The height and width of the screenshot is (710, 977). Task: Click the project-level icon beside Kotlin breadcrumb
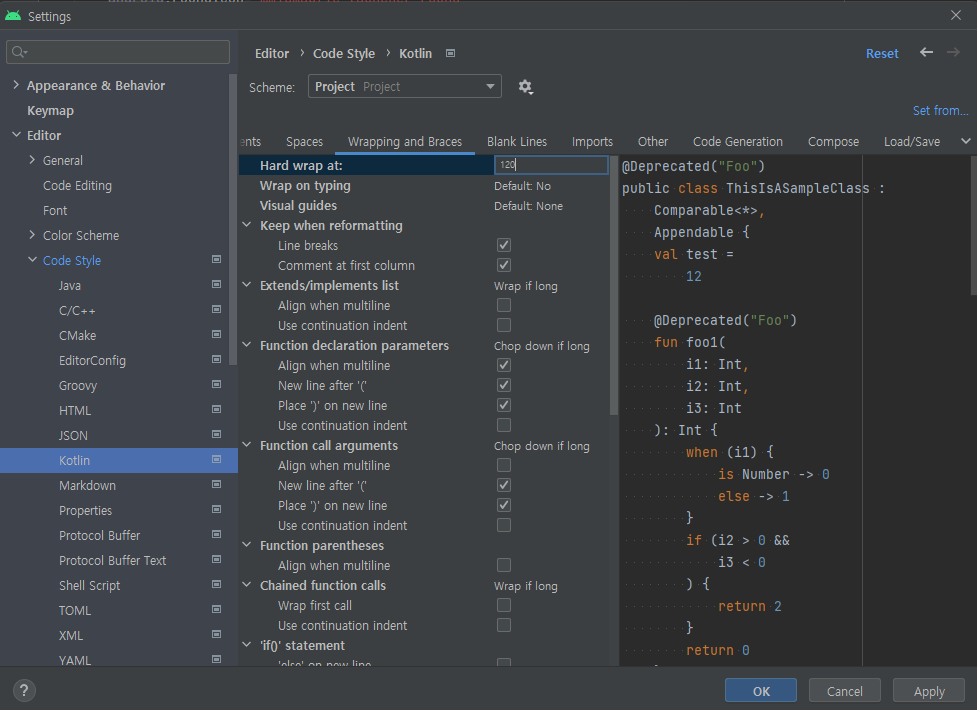coord(450,54)
